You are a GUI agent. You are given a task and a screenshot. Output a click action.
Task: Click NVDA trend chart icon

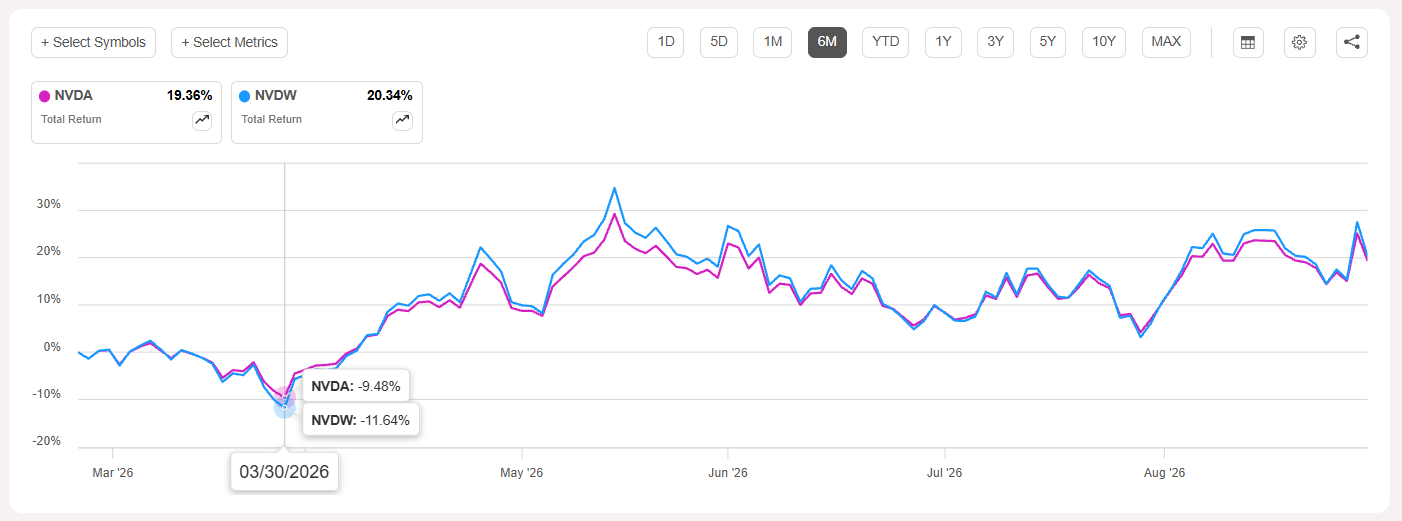point(202,120)
